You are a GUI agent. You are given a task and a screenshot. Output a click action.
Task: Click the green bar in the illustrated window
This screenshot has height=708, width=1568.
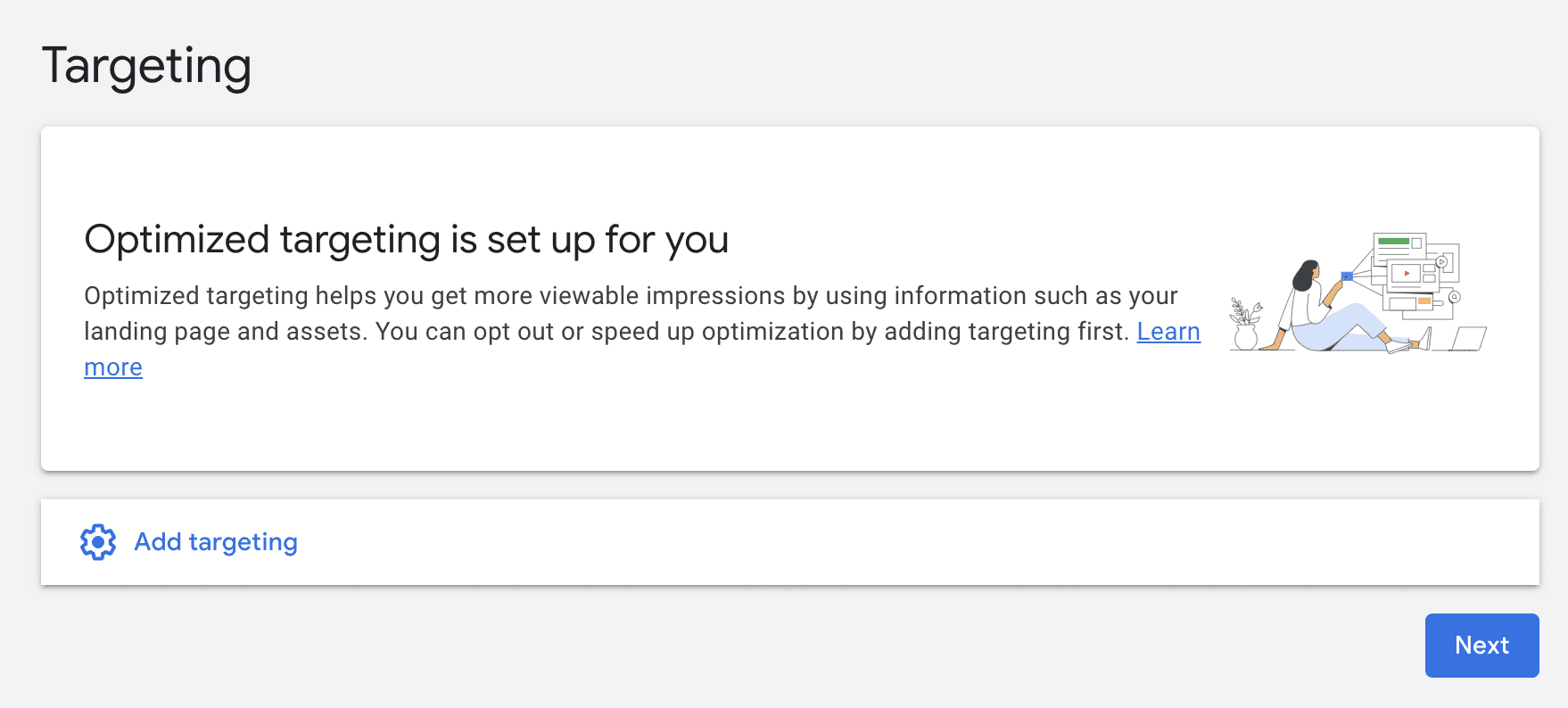point(1393,241)
